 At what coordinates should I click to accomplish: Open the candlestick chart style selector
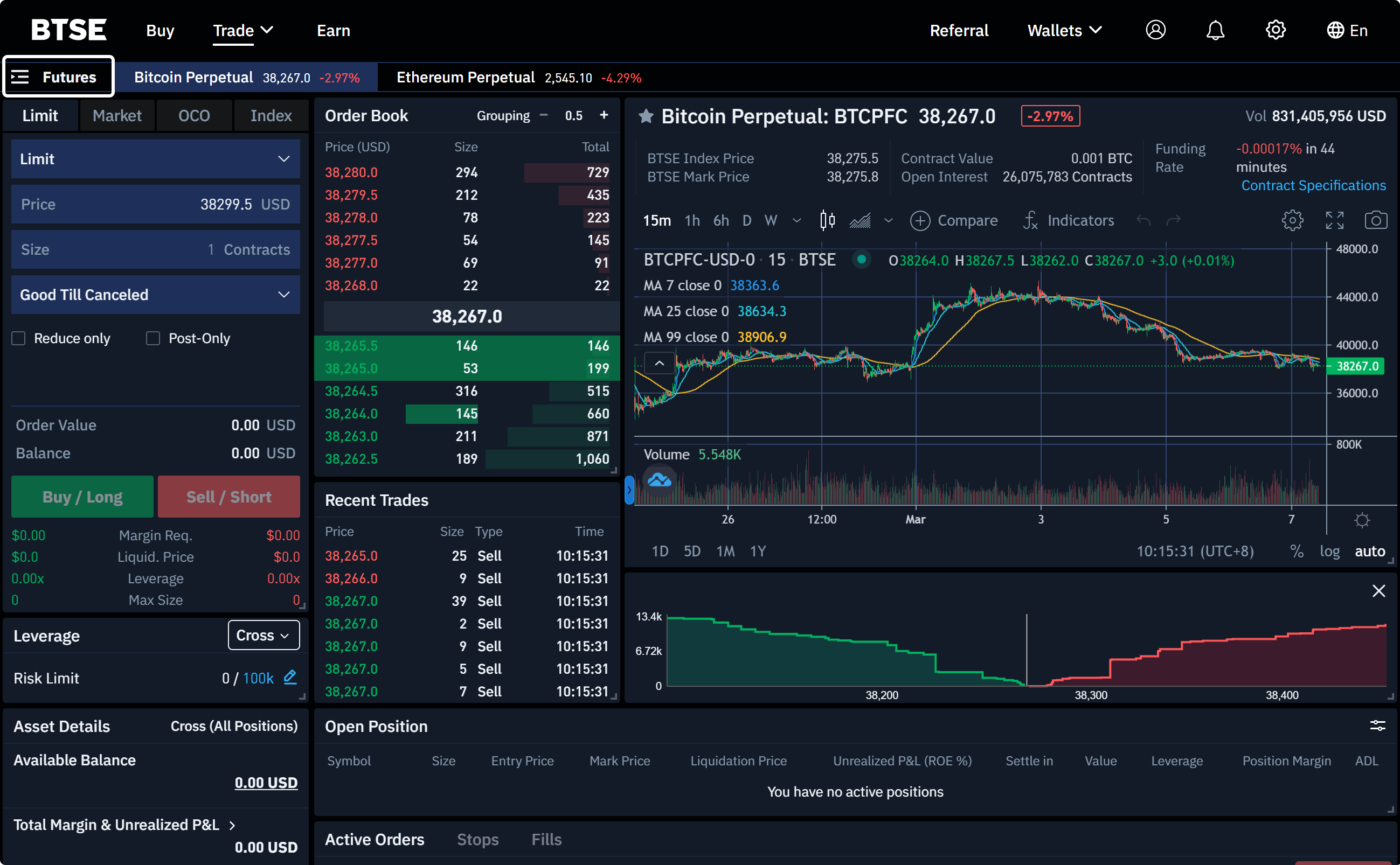pos(827,220)
